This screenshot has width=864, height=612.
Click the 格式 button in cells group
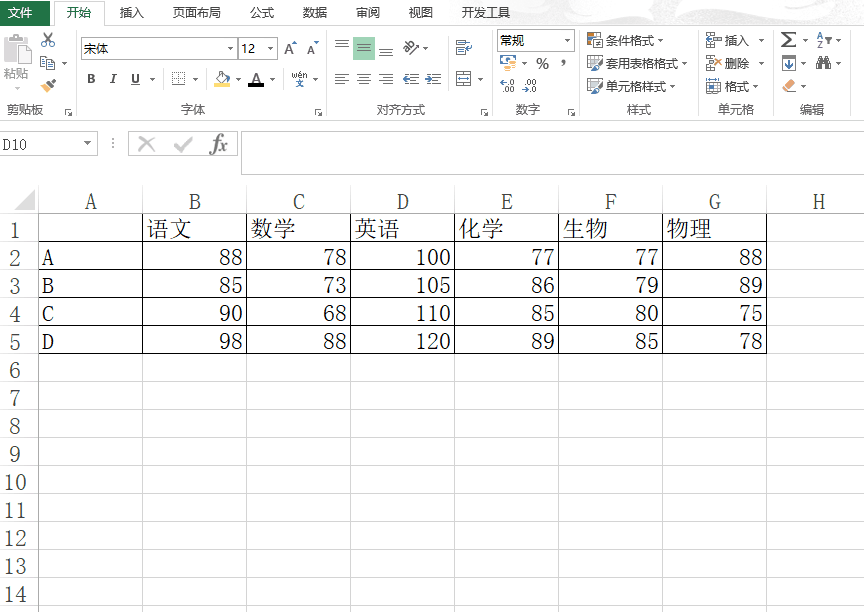pyautogui.click(x=732, y=86)
